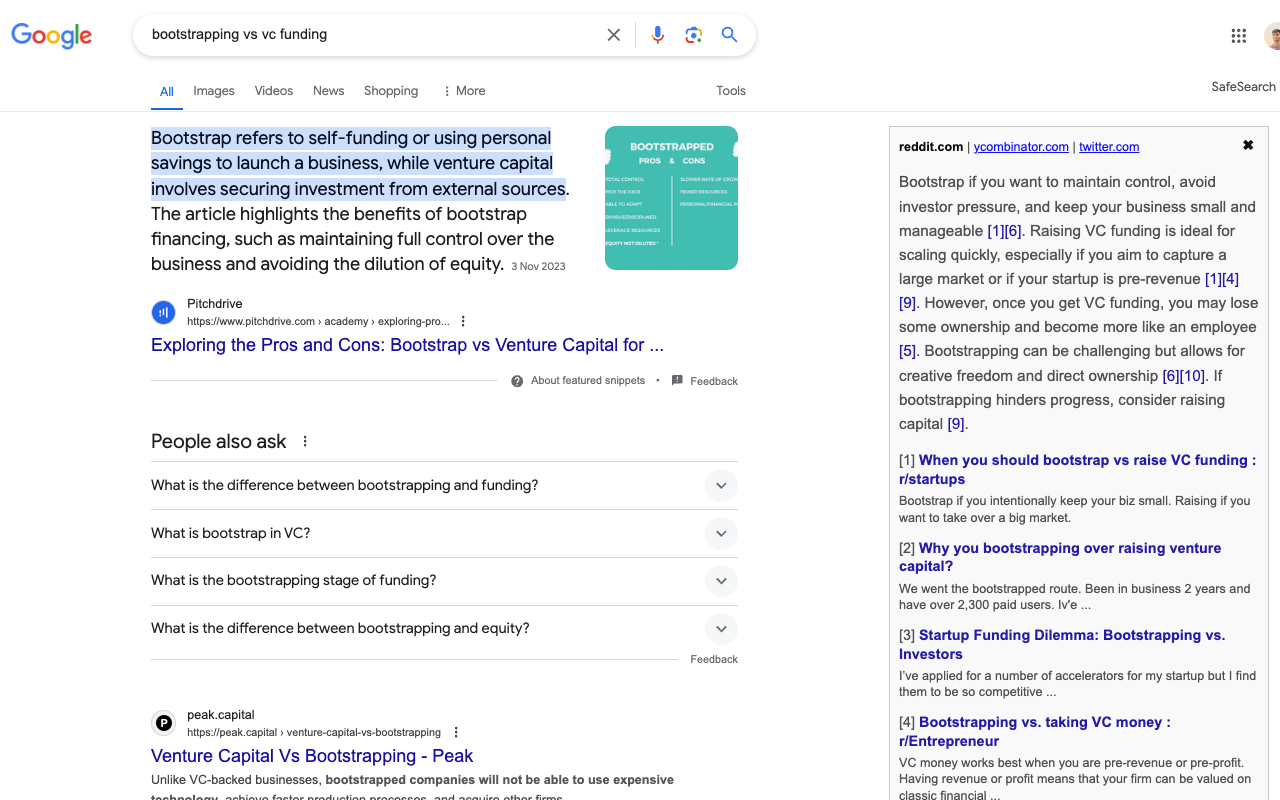1280x800 pixels.
Task: Open the Pitchdrive result's three-dot options
Action: [462, 320]
